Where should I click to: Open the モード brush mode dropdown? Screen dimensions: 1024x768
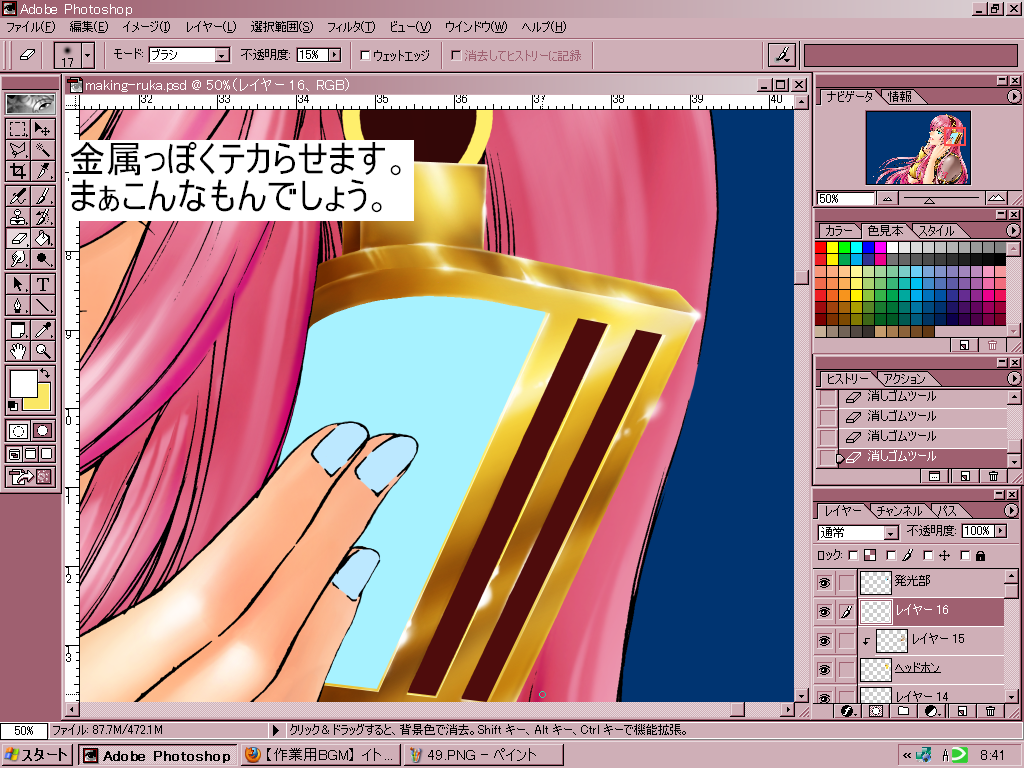pyautogui.click(x=222, y=56)
